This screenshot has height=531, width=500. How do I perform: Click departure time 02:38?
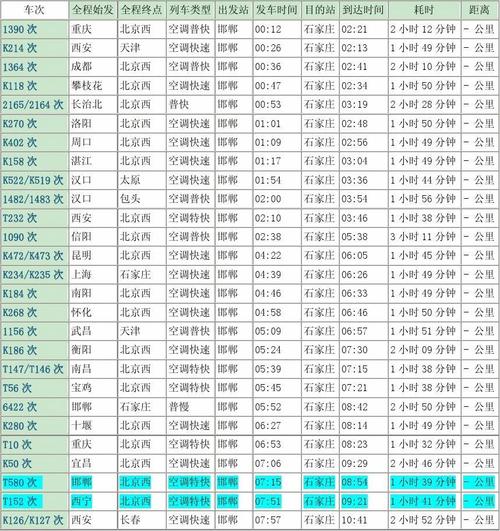click(268, 237)
